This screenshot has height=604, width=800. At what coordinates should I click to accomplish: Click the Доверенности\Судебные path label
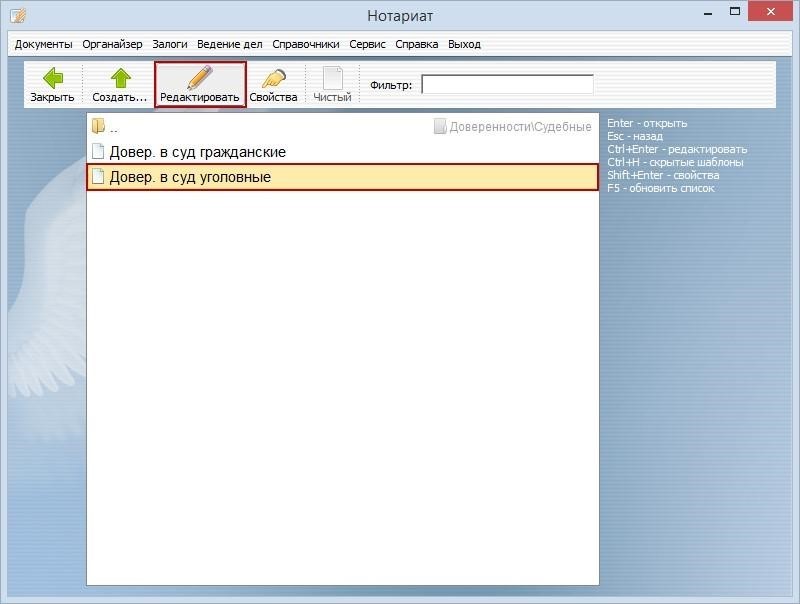[520, 127]
